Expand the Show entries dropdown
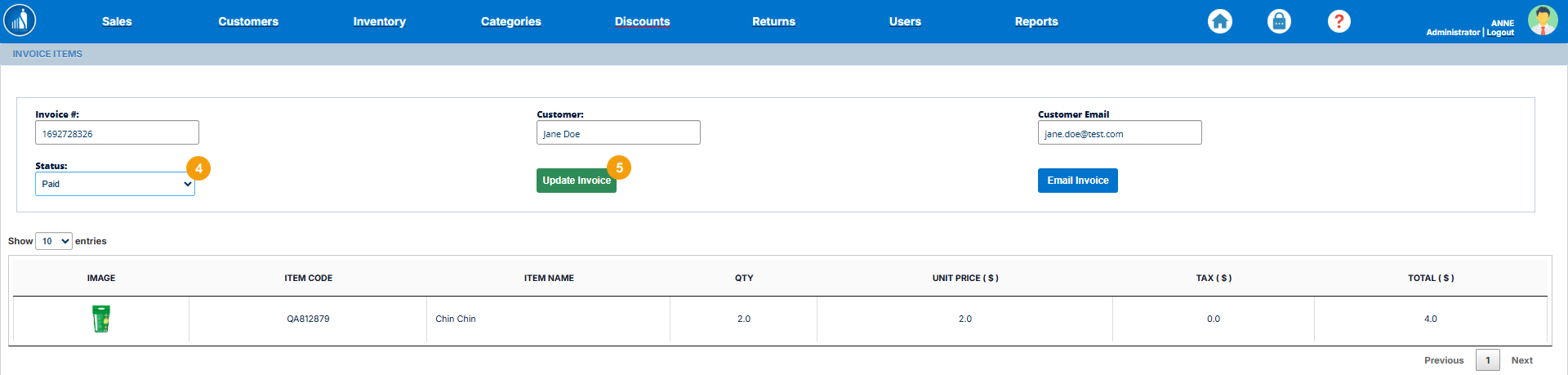The height and width of the screenshot is (375, 1568). pos(54,241)
